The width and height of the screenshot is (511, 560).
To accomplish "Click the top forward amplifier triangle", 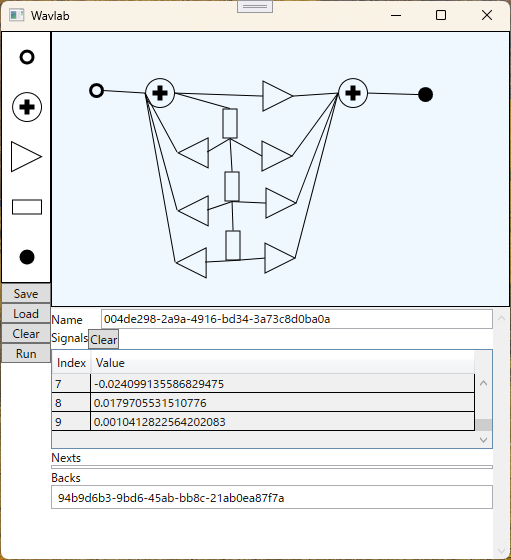I will point(277,96).
